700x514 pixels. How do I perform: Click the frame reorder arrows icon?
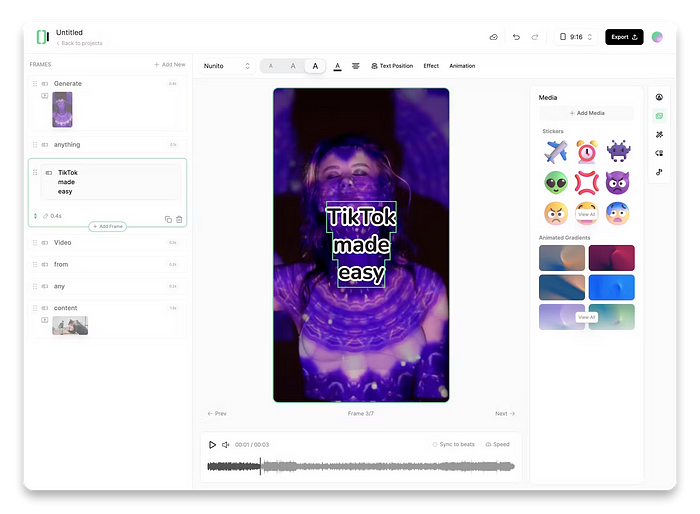click(x=35, y=216)
